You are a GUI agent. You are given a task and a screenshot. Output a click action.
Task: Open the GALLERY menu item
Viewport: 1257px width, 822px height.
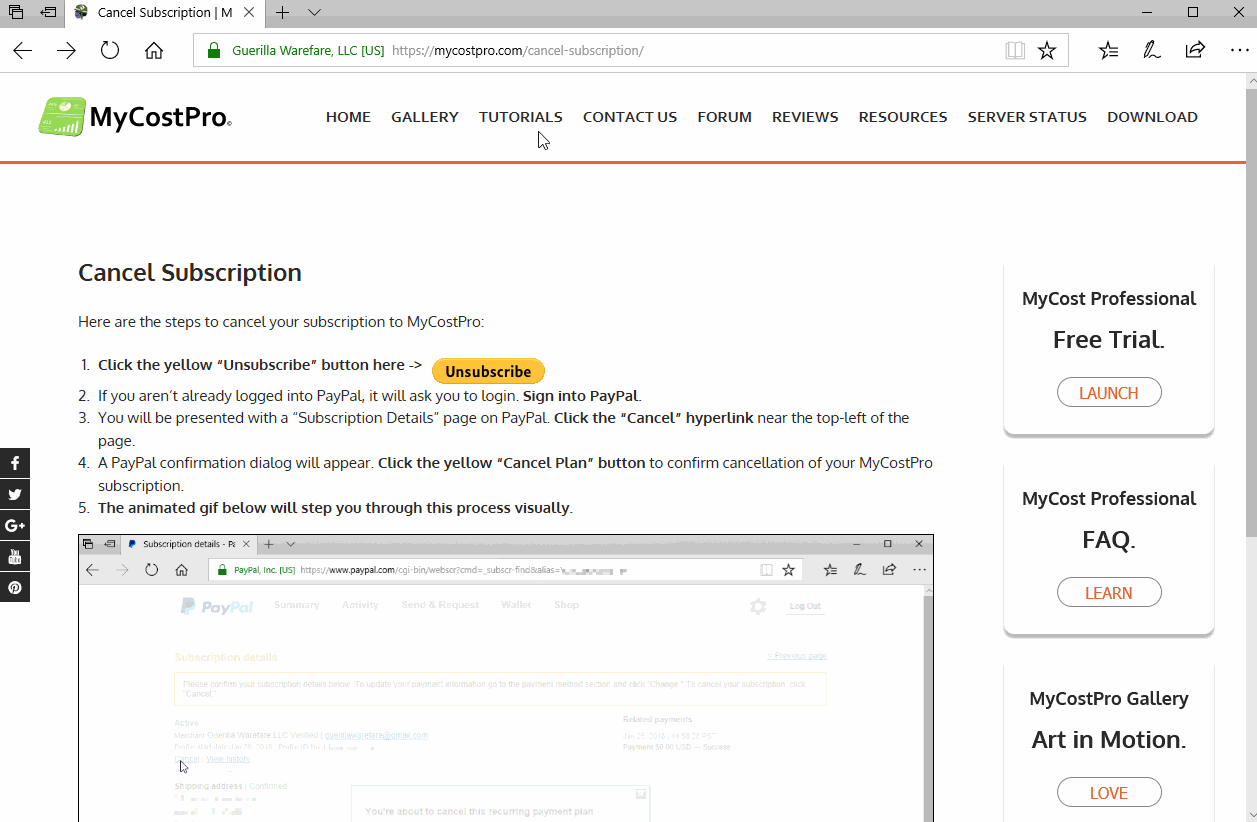point(425,117)
